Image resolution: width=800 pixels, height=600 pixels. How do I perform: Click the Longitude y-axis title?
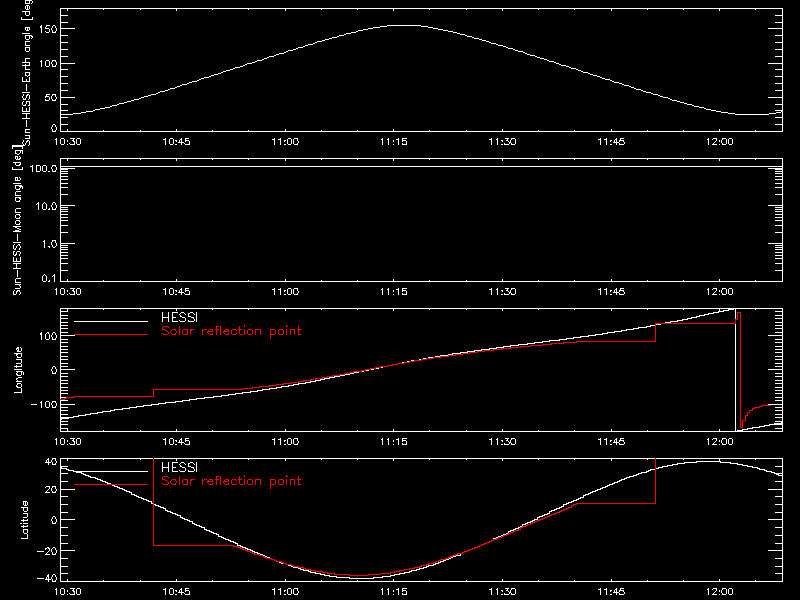tap(18, 370)
